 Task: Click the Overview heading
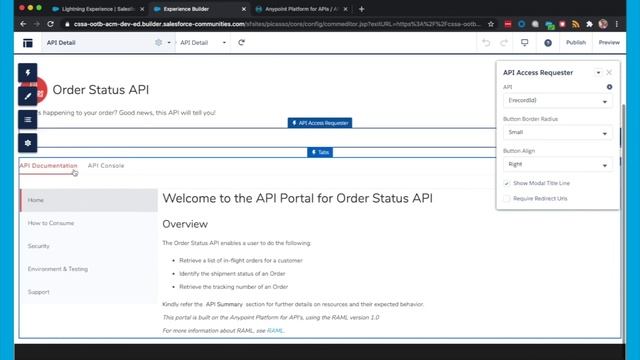(x=185, y=224)
